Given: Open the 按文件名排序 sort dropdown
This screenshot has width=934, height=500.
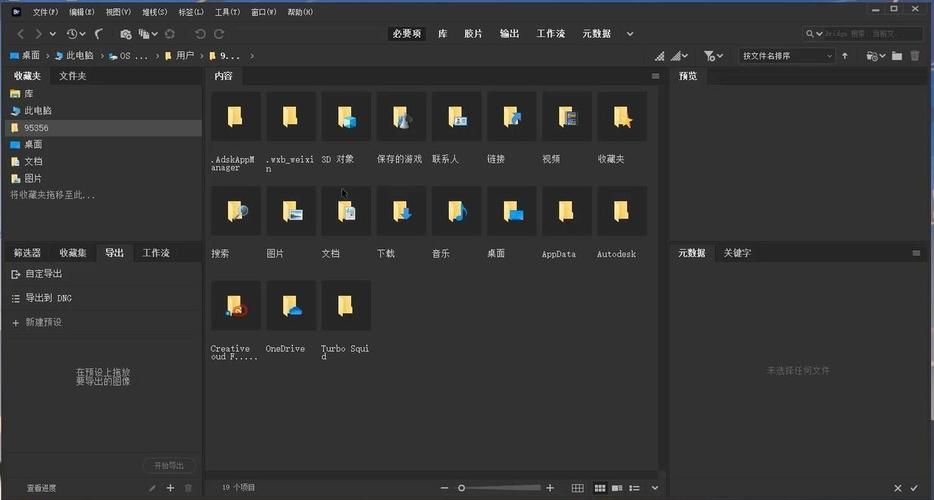Looking at the screenshot, I should (787, 56).
